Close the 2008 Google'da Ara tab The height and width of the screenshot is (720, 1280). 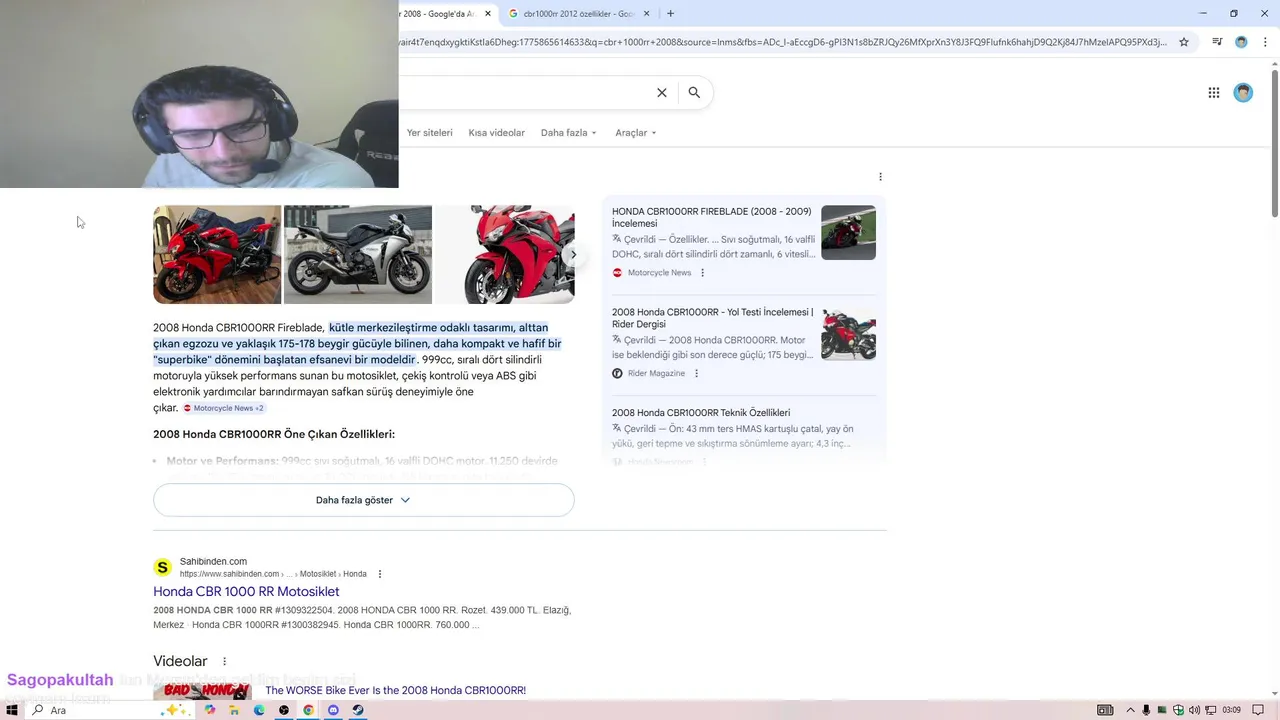pos(488,13)
